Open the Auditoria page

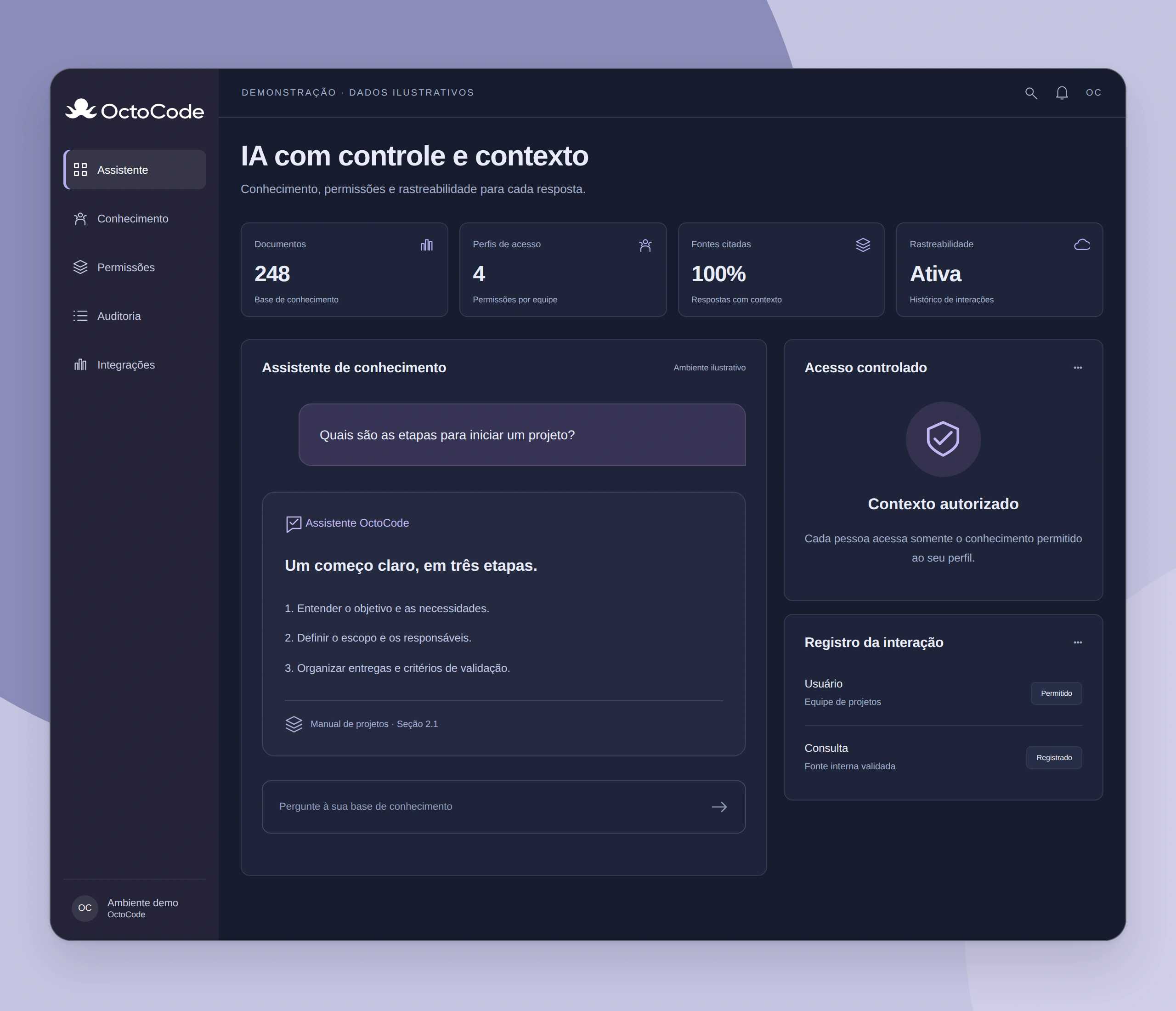[135, 316]
